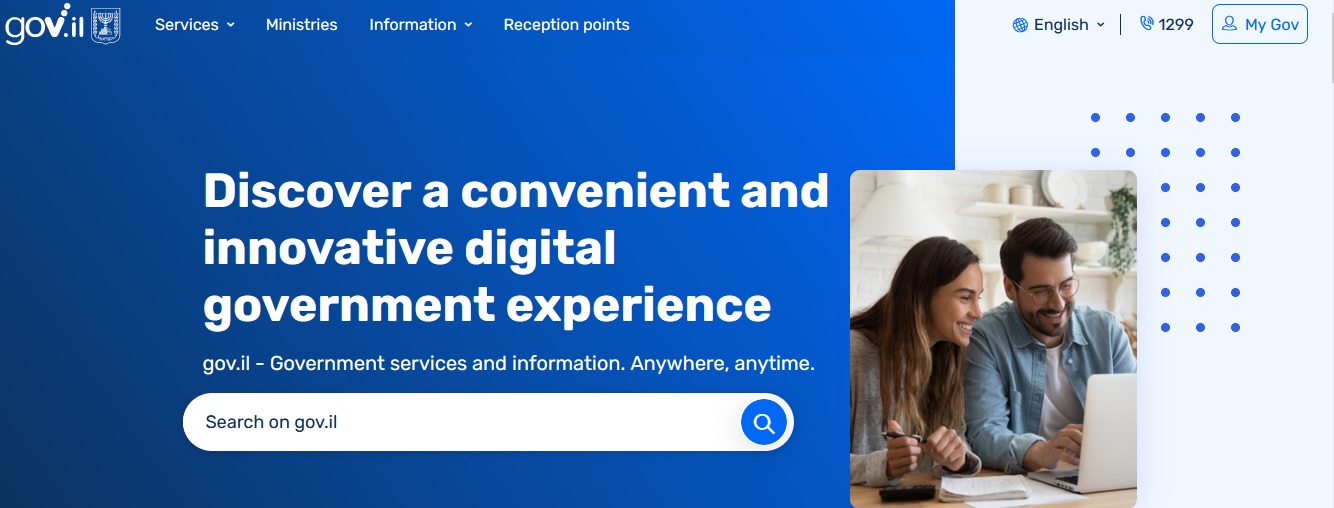This screenshot has height=508, width=1334.
Task: Focus the 'Search on gov.il' input field
Action: pyautogui.click(x=460, y=422)
